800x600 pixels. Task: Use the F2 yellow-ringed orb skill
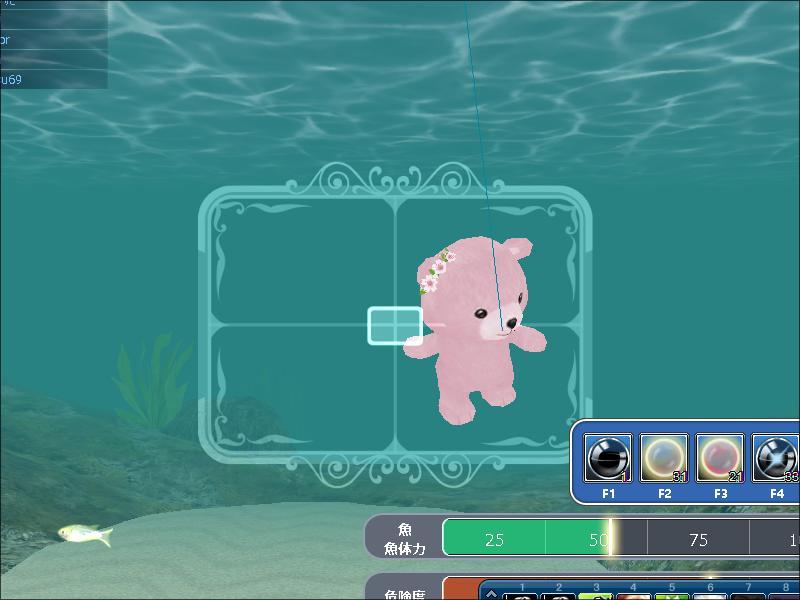(664, 459)
